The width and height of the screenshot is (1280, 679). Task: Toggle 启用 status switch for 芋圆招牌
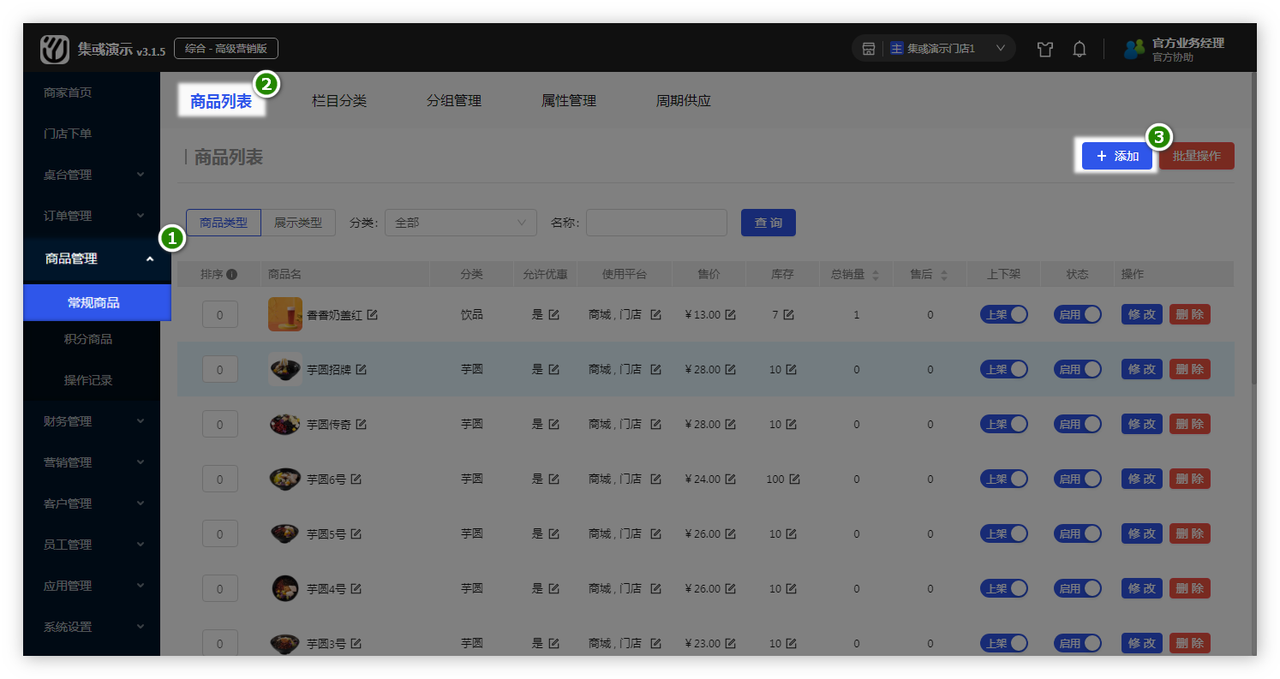tap(1078, 369)
